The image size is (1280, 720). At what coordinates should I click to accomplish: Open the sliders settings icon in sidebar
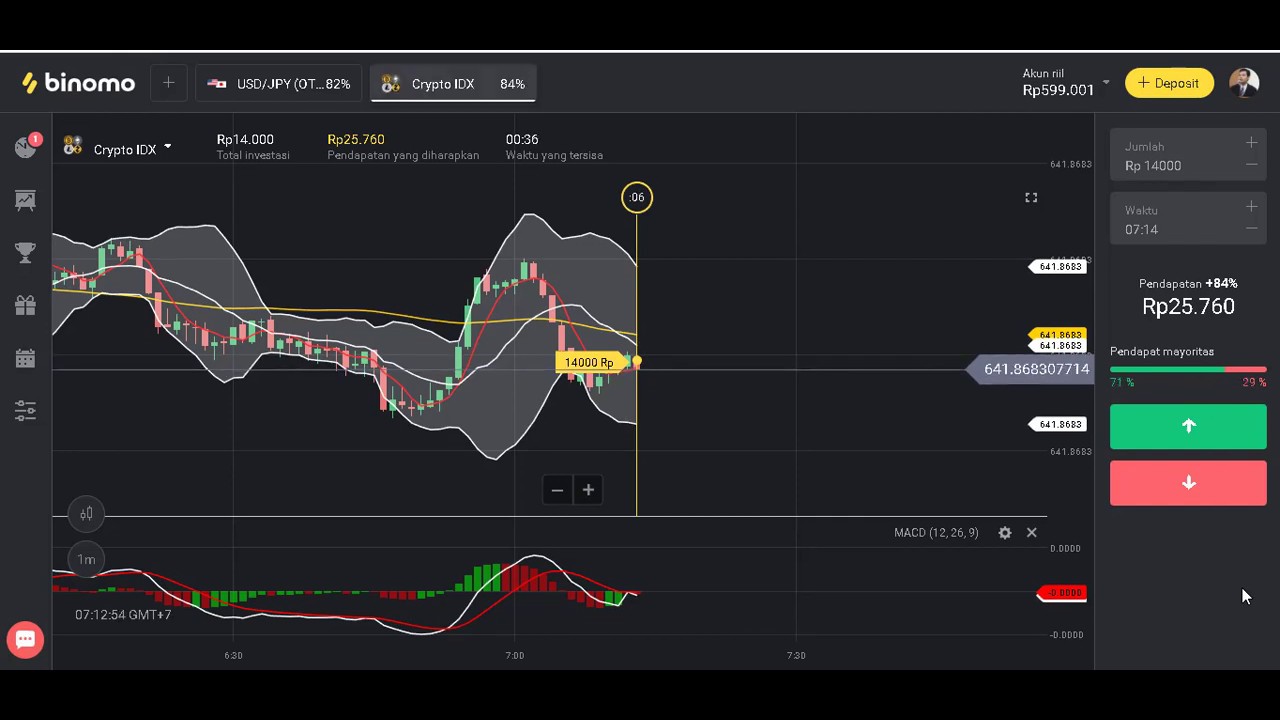(26, 410)
